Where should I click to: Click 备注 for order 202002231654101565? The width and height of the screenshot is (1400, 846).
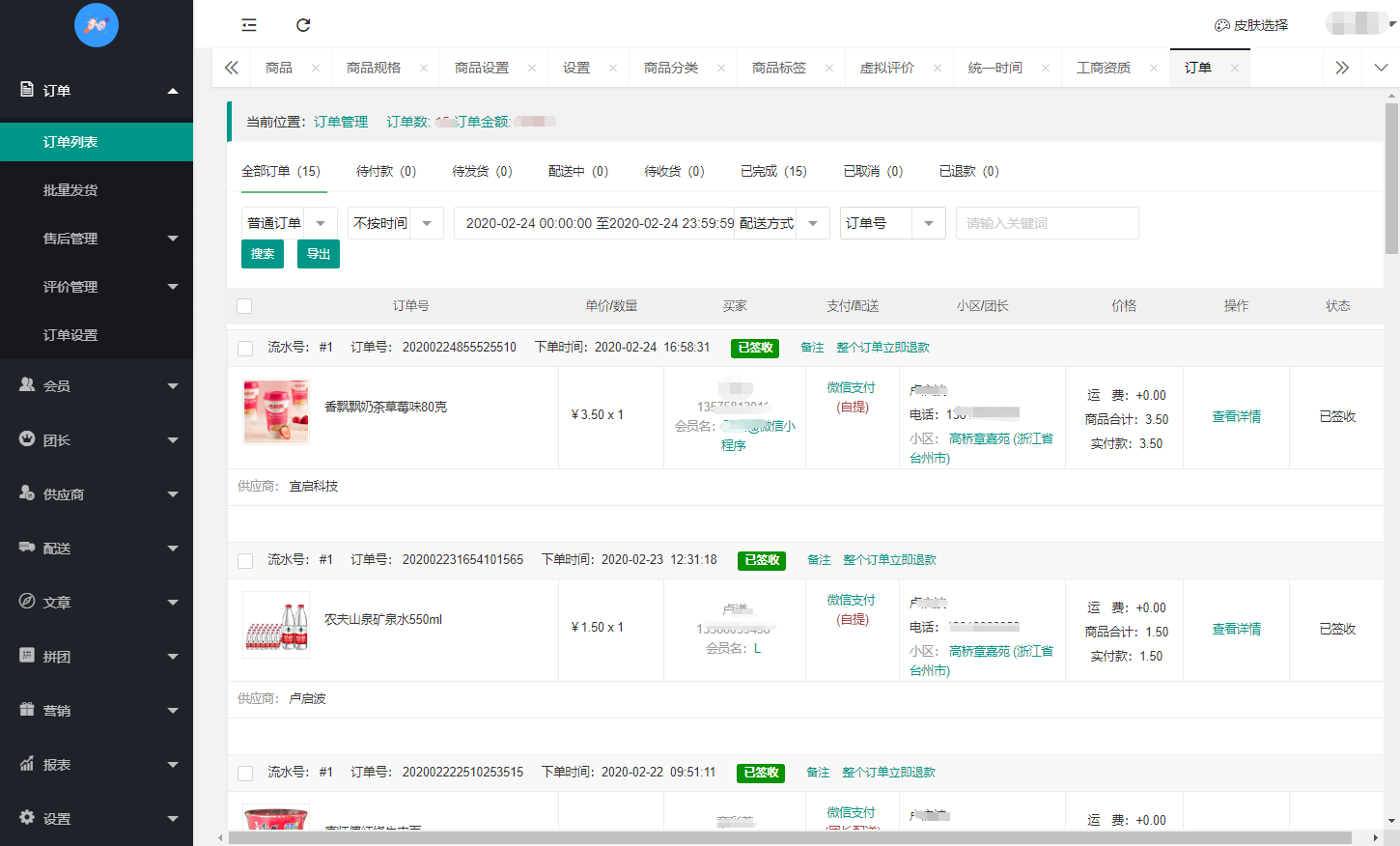[819, 560]
